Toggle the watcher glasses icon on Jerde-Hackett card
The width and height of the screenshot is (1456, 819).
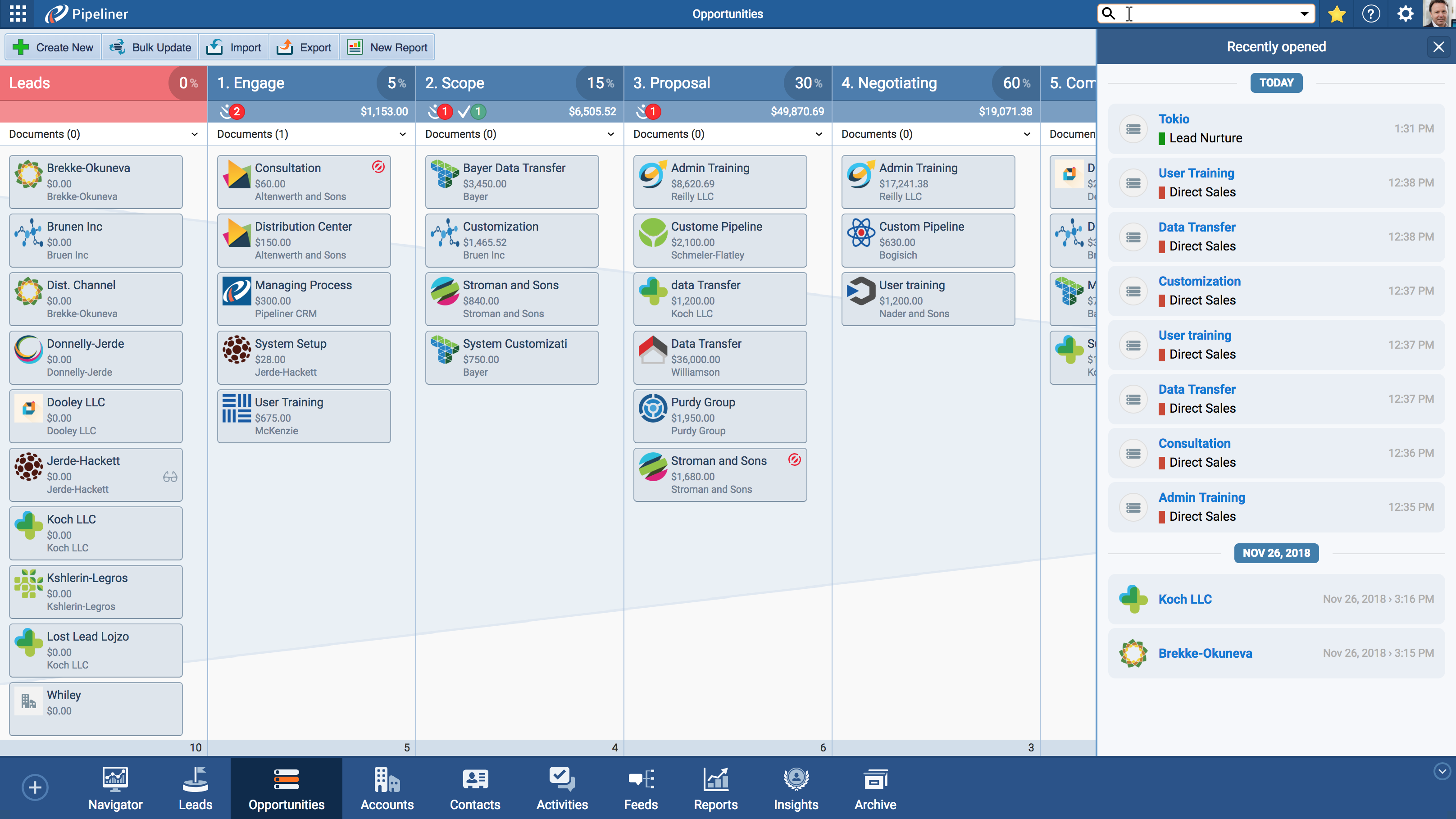(170, 477)
